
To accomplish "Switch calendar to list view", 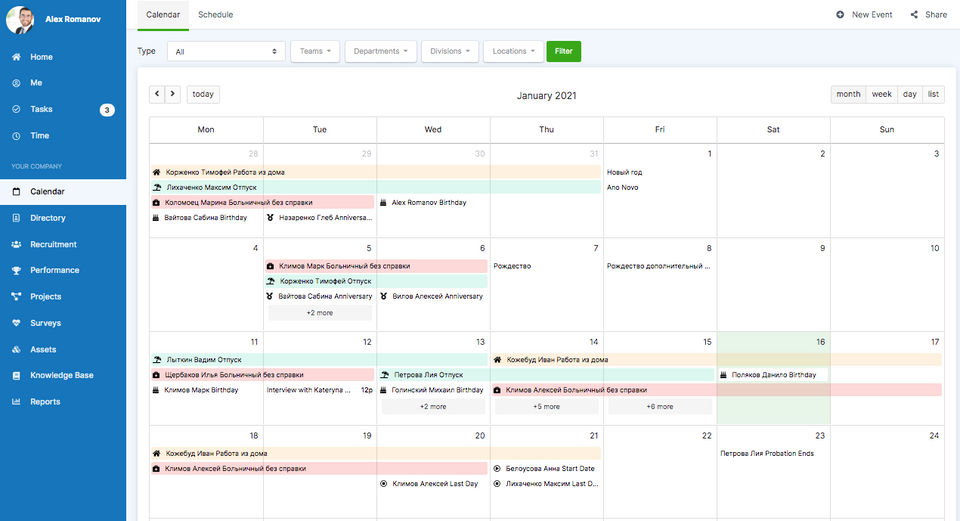I will [x=933, y=94].
